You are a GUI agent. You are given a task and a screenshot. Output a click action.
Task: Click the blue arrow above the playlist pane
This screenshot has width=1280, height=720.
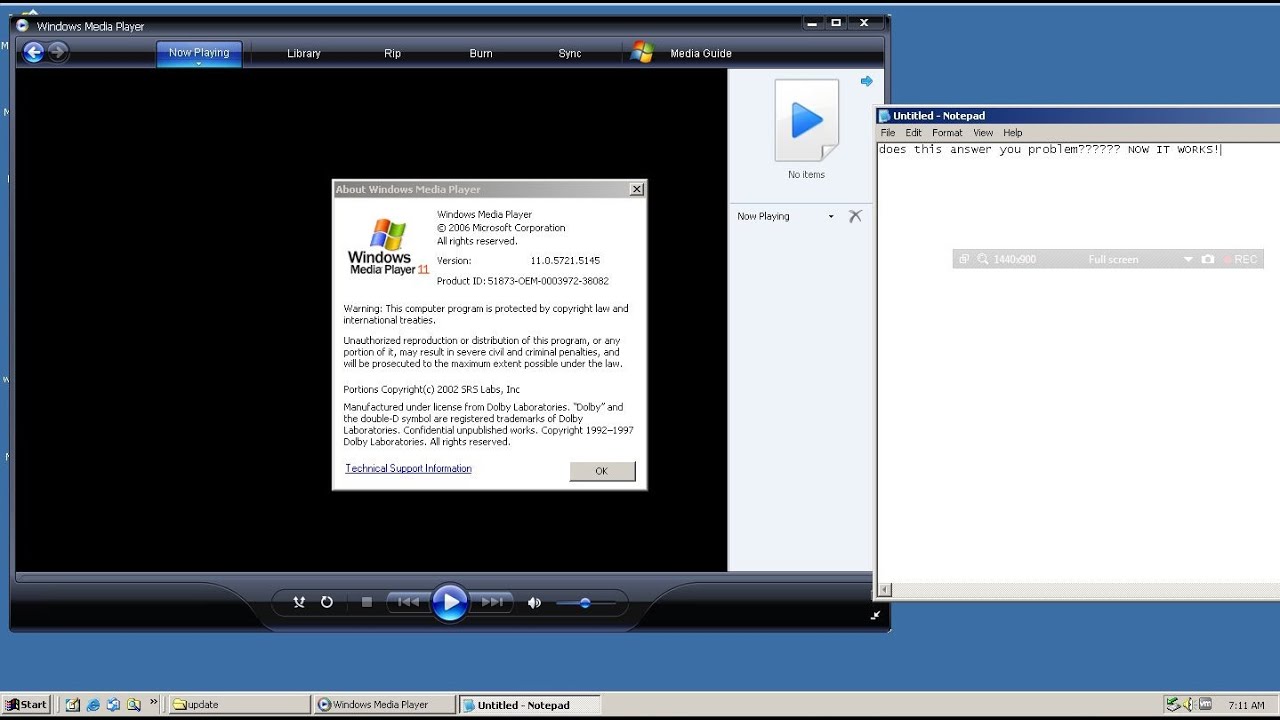867,81
